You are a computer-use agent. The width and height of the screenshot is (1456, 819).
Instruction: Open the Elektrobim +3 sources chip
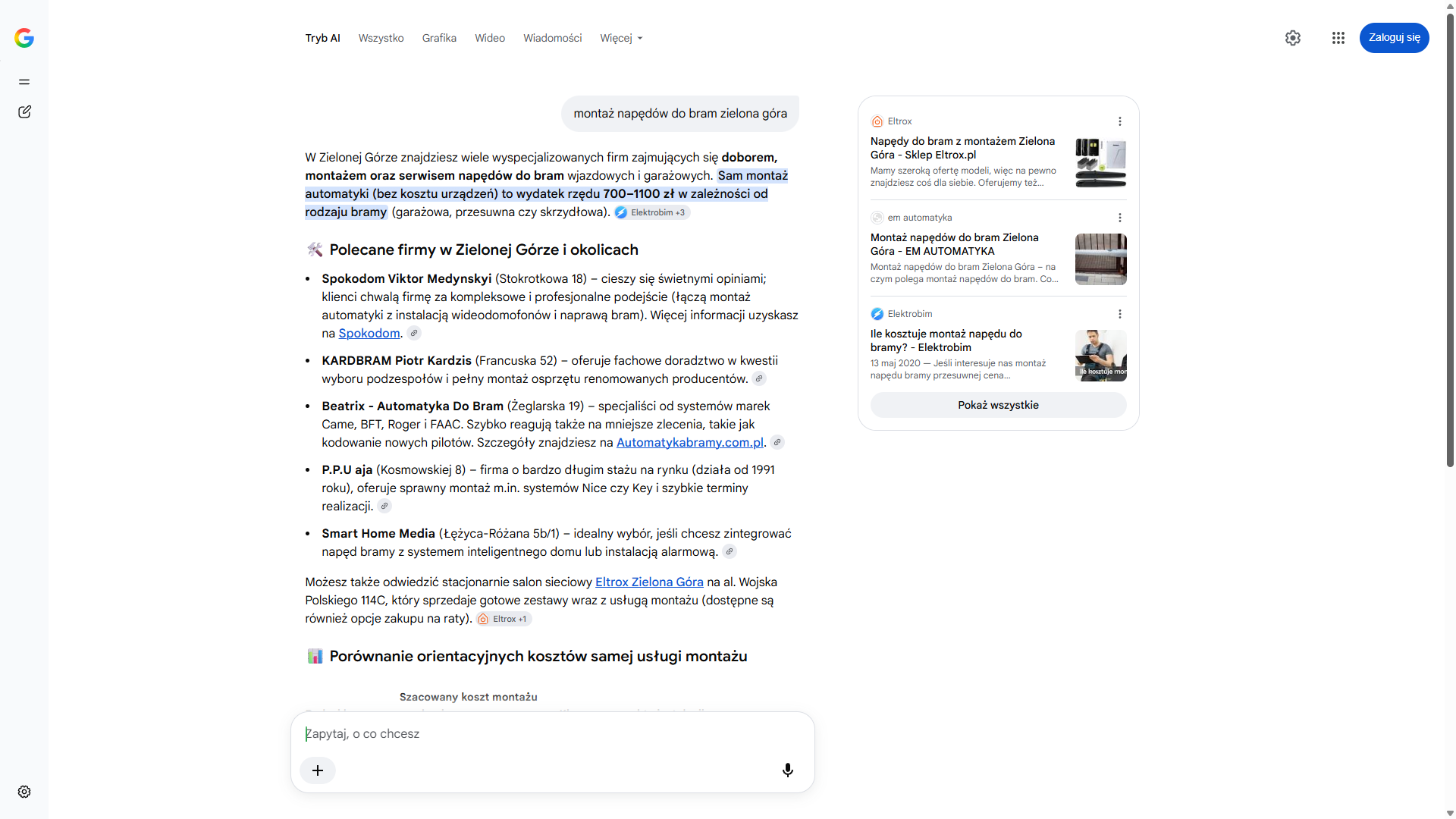(652, 212)
